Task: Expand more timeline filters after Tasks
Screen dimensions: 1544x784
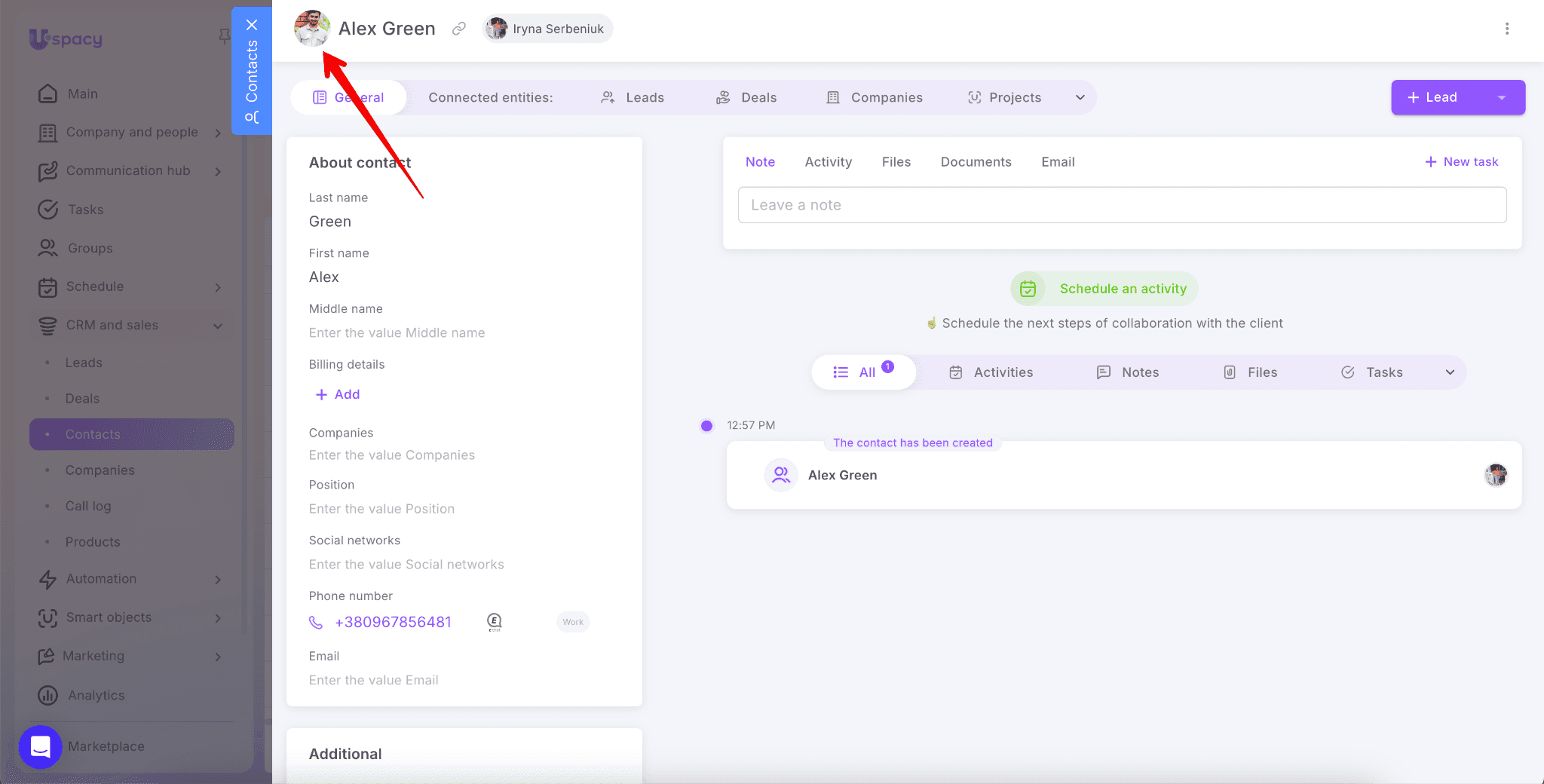Action: point(1450,372)
